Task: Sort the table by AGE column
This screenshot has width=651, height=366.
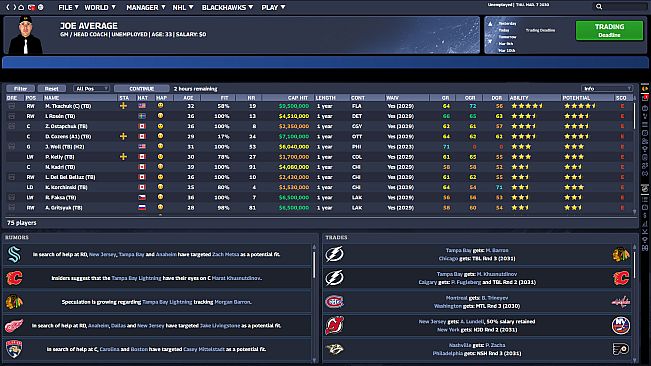Action: (x=188, y=98)
